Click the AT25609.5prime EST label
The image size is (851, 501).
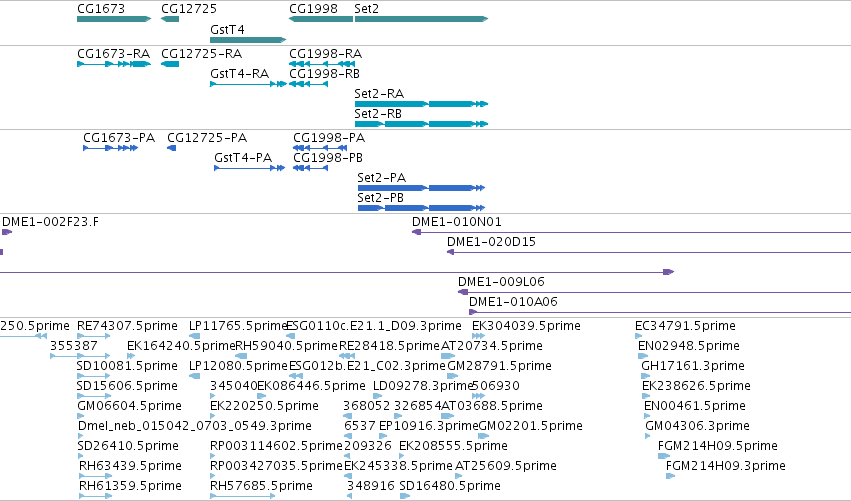tap(506, 466)
